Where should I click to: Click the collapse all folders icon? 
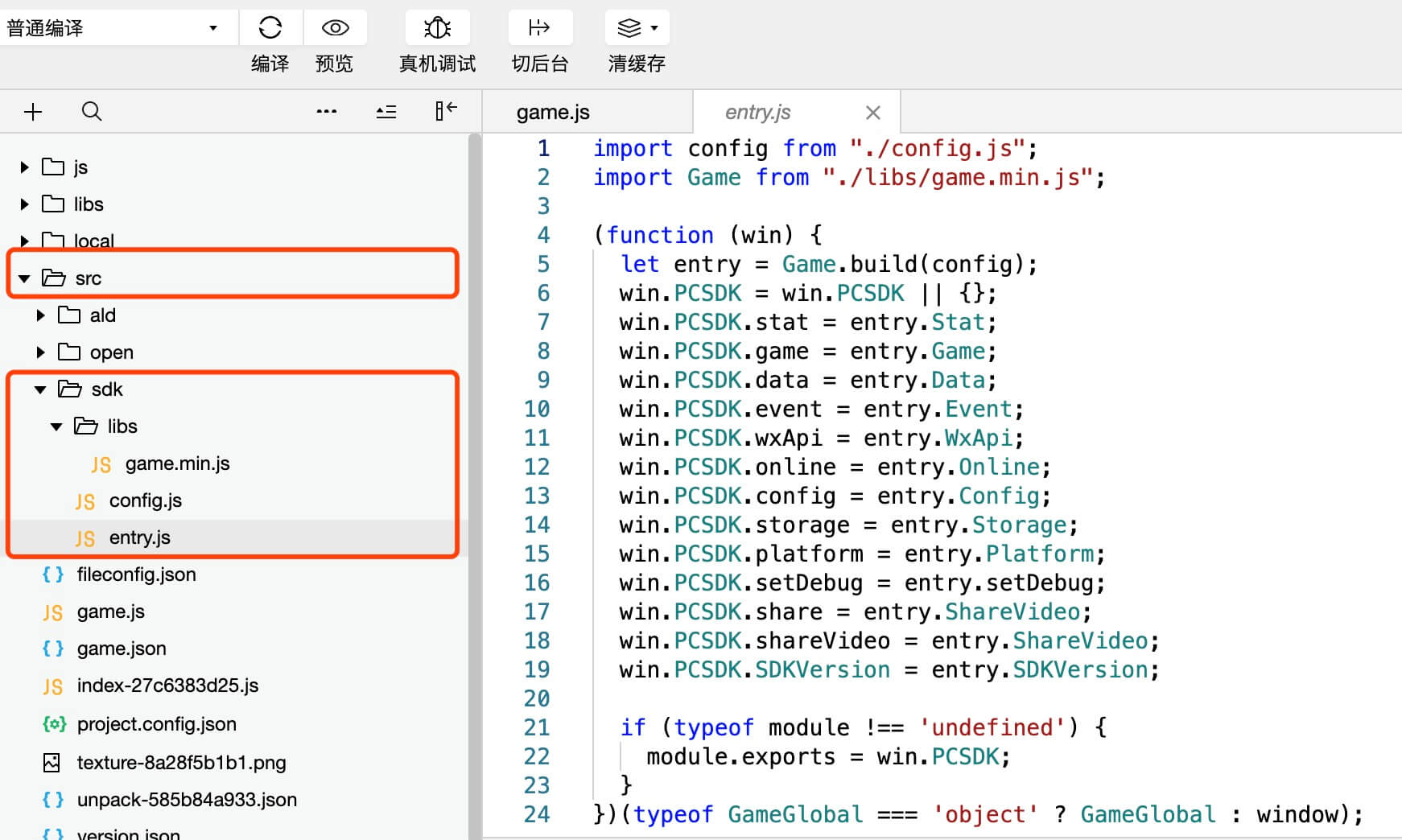click(x=386, y=112)
